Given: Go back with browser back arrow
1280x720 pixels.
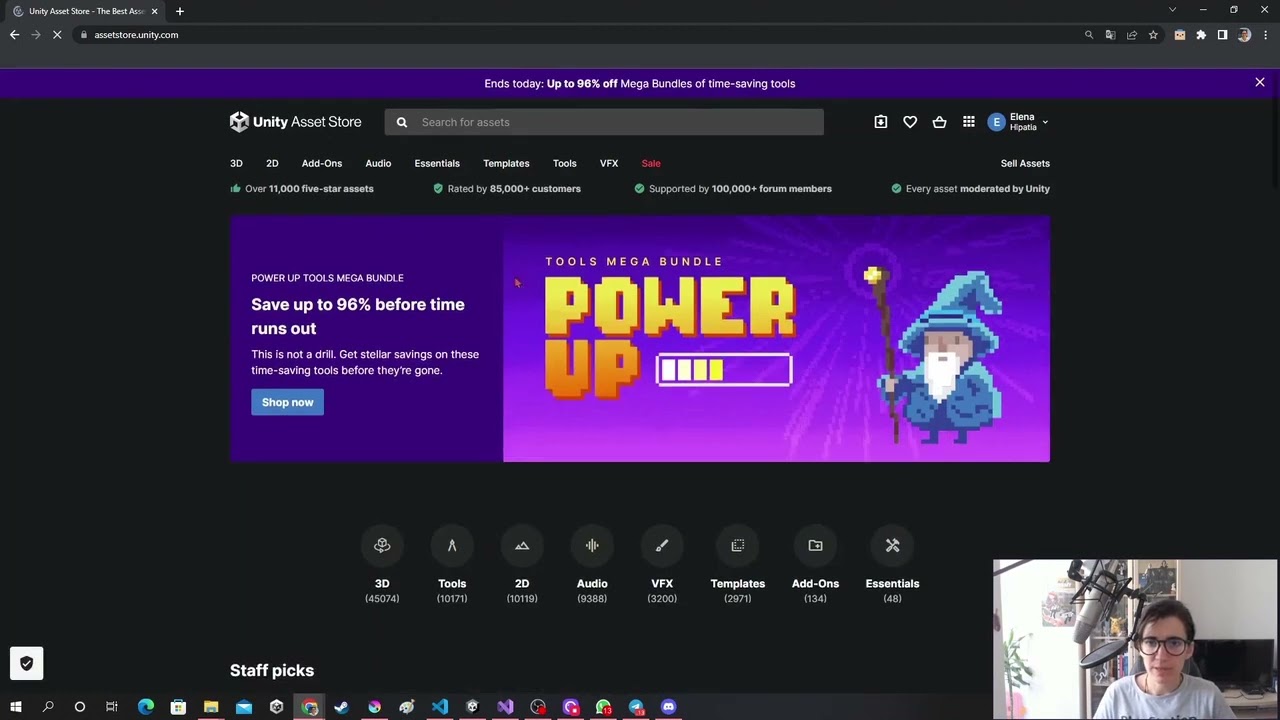Looking at the screenshot, I should click(14, 35).
